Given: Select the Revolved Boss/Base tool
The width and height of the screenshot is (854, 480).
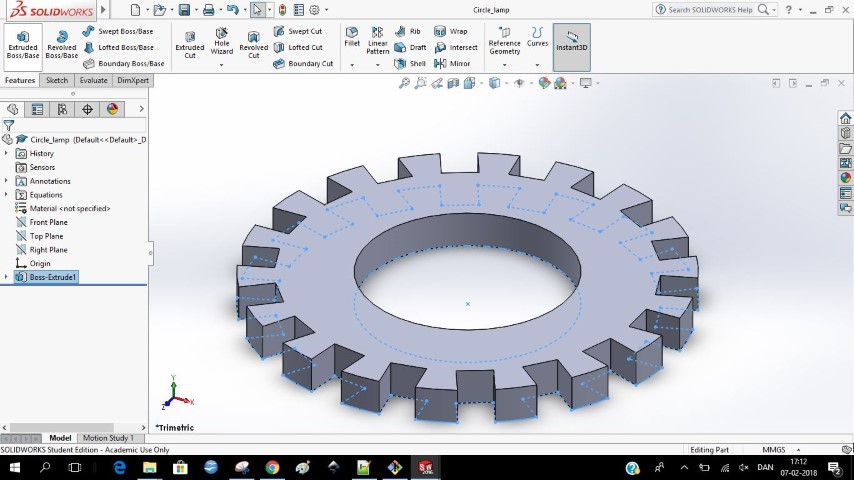Looking at the screenshot, I should click(x=62, y=46).
